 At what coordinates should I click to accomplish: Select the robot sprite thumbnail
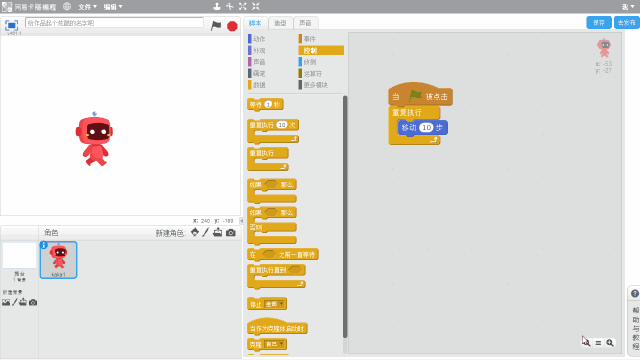[x=58, y=260]
